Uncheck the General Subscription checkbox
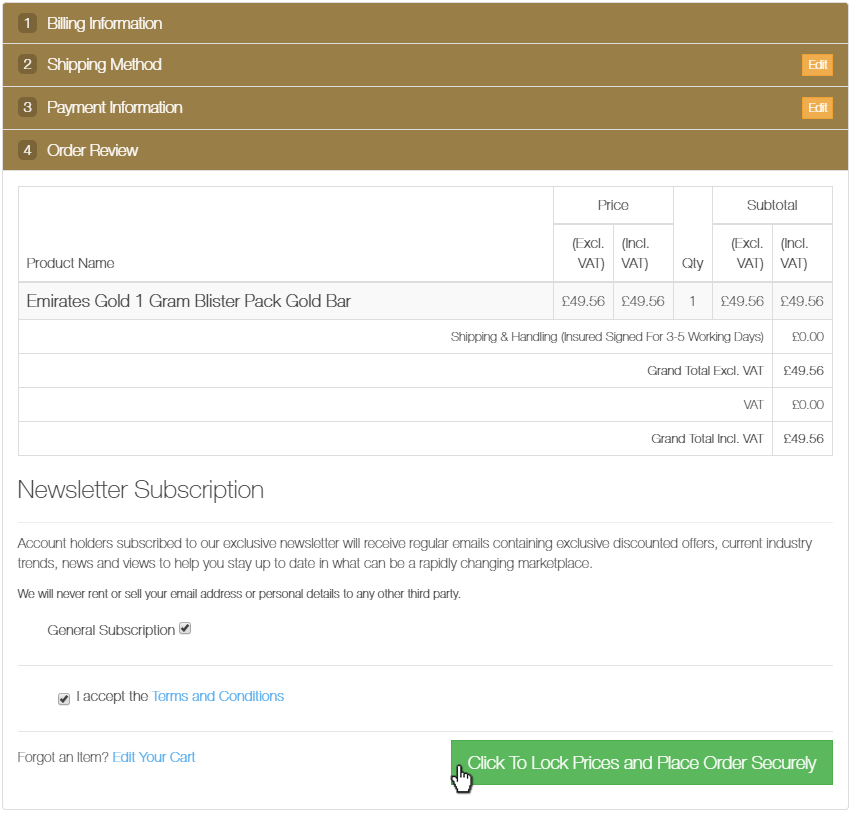The height and width of the screenshot is (814, 853). point(185,629)
